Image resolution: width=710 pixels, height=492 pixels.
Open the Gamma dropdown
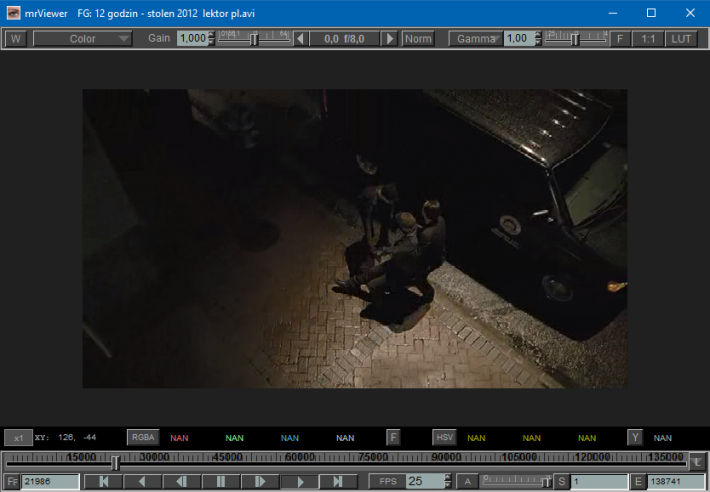[475, 39]
